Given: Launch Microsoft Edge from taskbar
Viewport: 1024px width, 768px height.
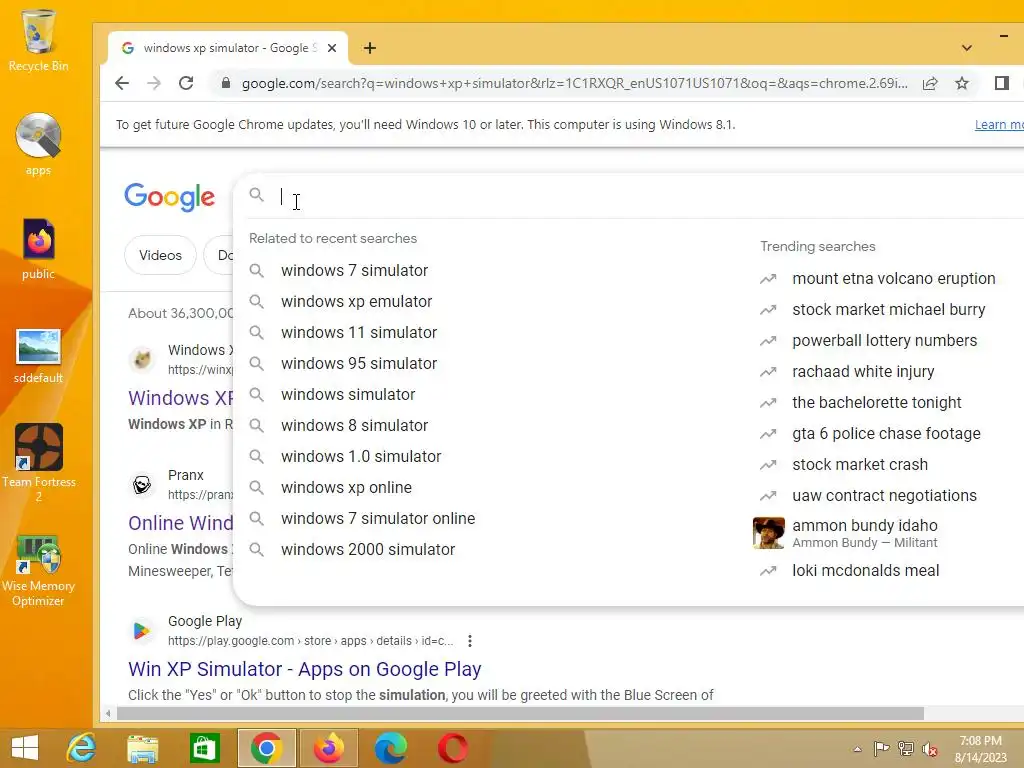Looking at the screenshot, I should [391, 748].
